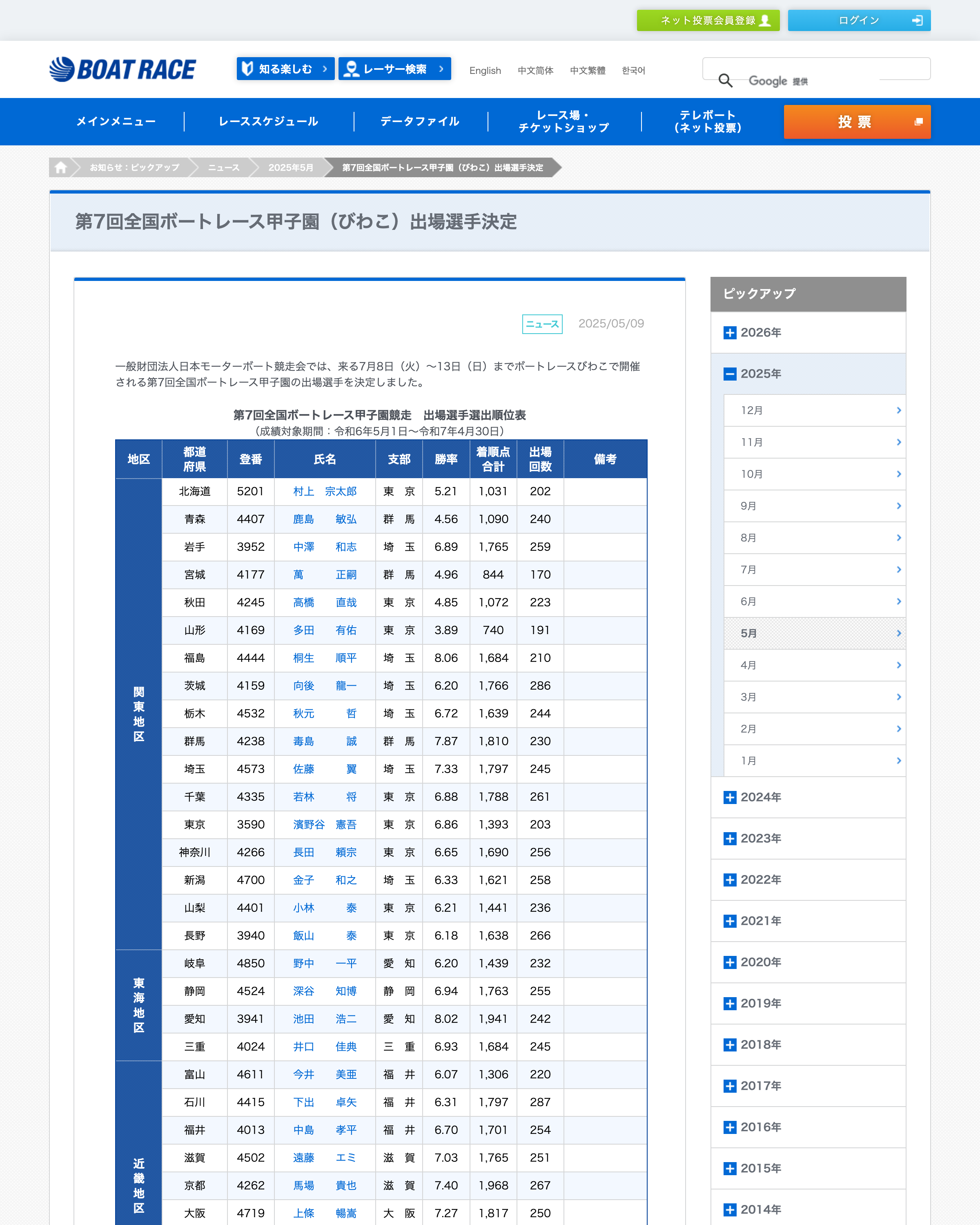Screen dimensions: 980x1225
Task: Expand the 2015年 archive section
Action: pos(808,1169)
